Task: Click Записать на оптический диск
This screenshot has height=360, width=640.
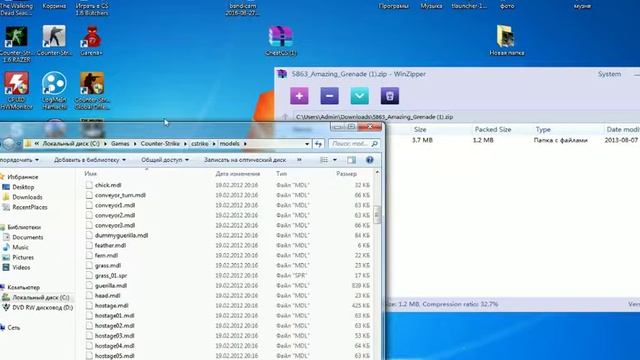Action: tap(245, 160)
